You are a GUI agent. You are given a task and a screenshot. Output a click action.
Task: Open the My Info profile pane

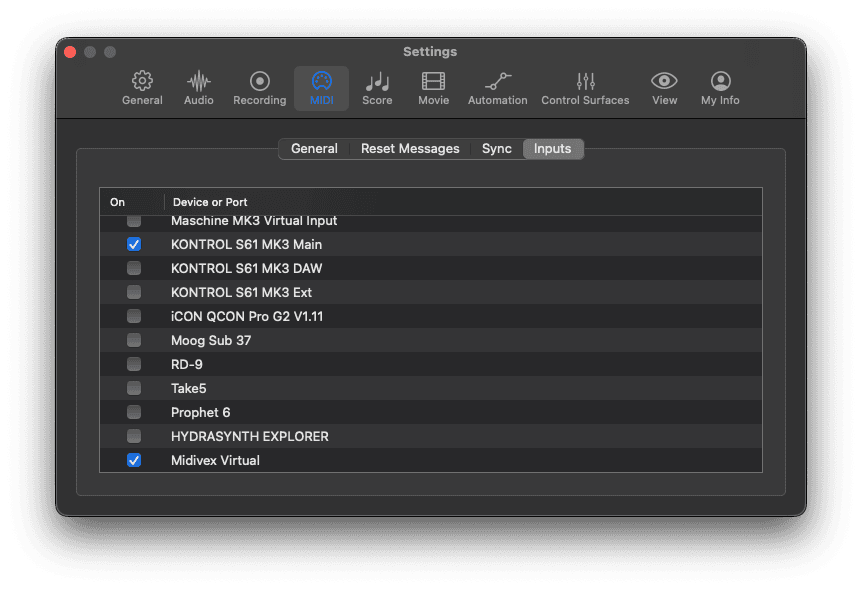pos(720,88)
